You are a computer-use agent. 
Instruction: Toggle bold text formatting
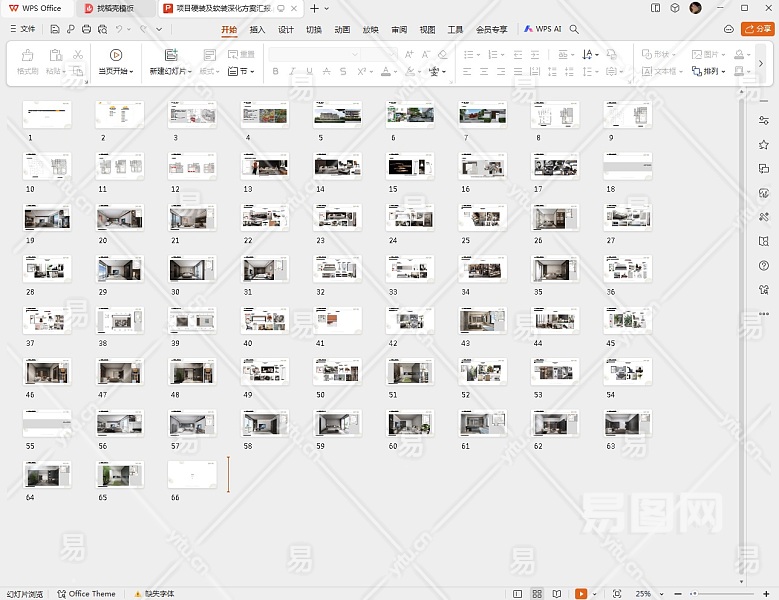pos(276,72)
